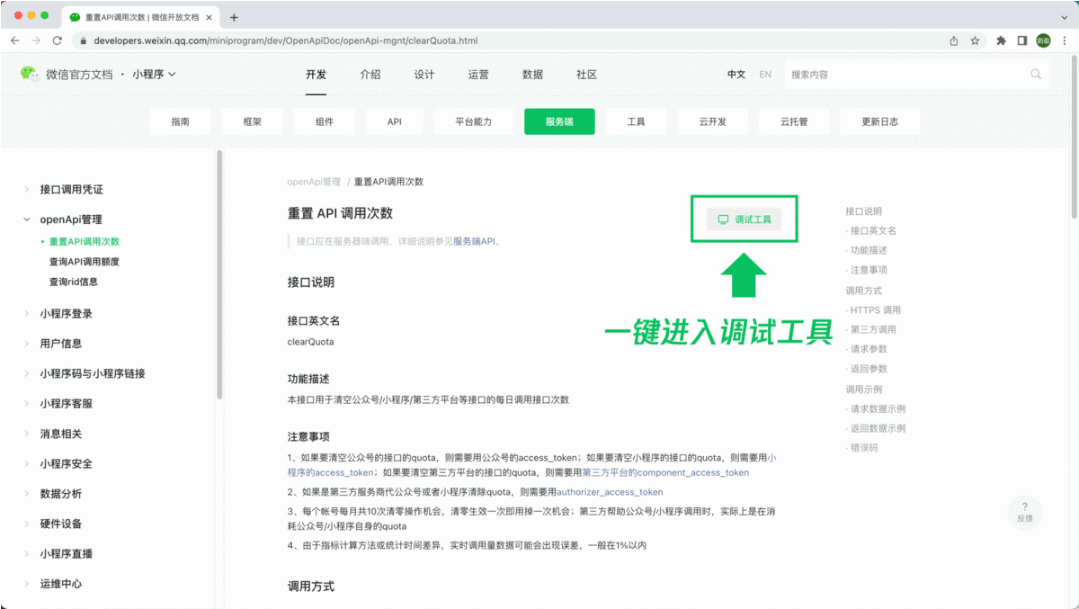Viewport: 1079px width, 609px height.
Task: Switch to the 介绍 top navigation tab
Action: tap(370, 74)
